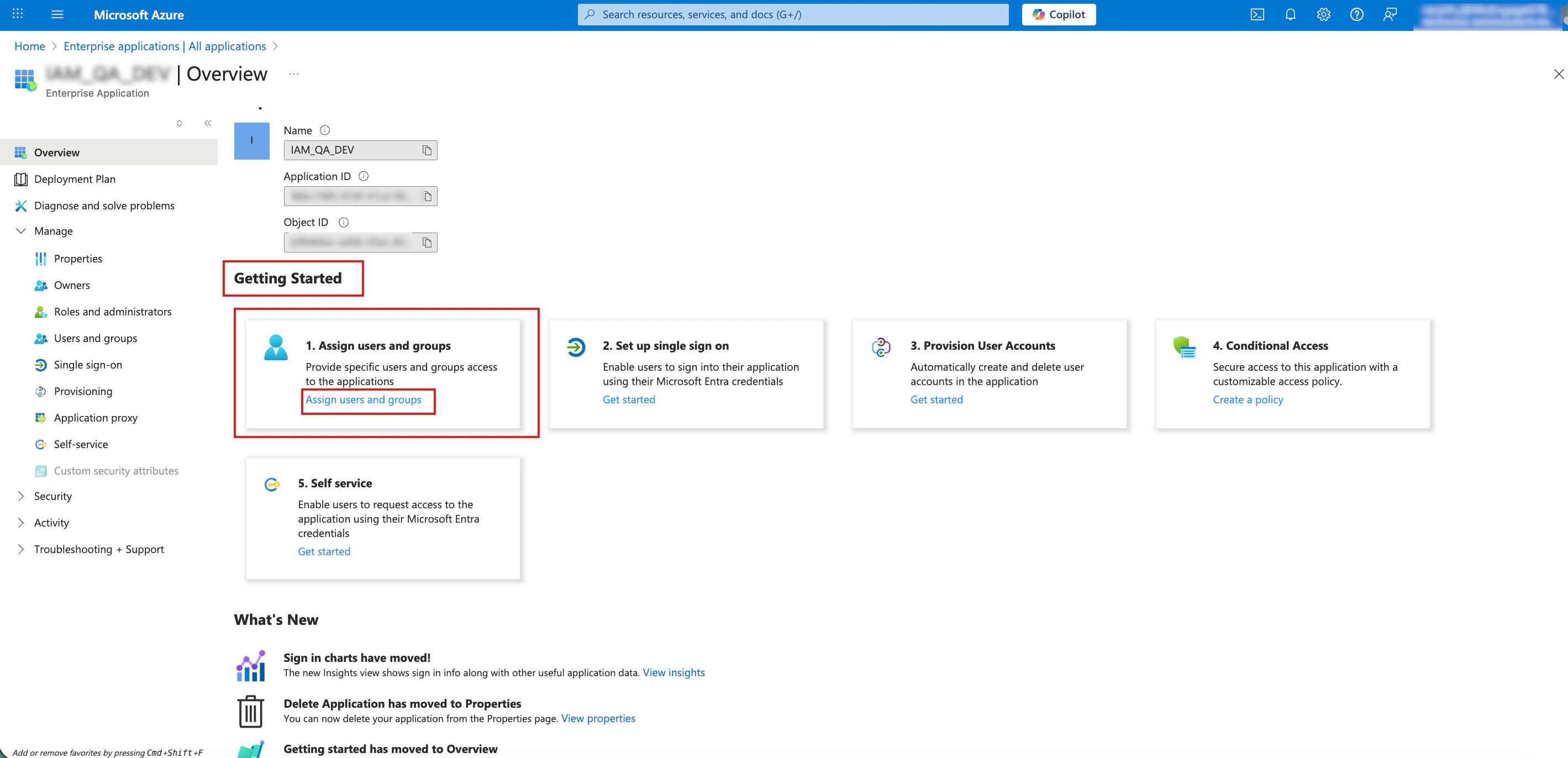Viewport: 1568px width, 758px height.
Task: Focus the search resources input field
Action: tap(791, 14)
